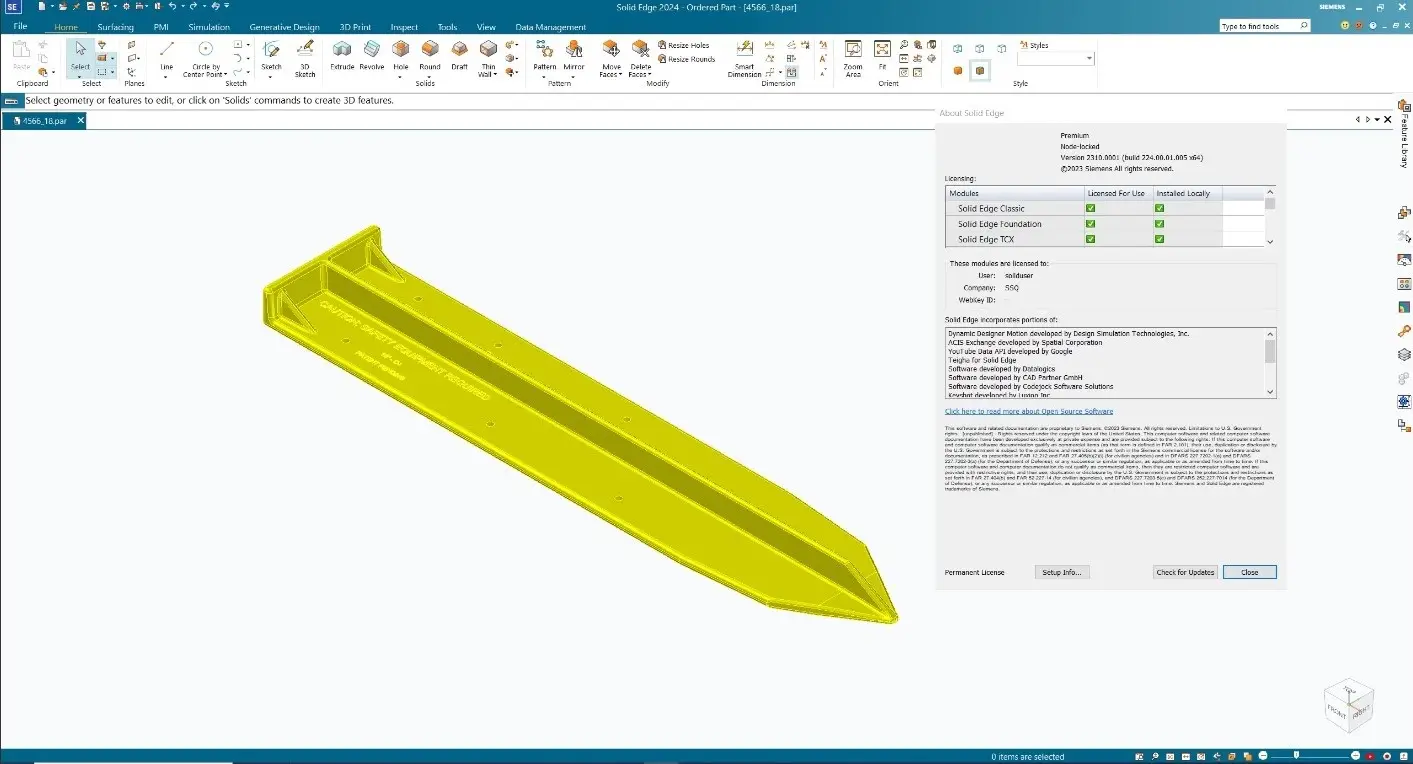Switch to the 3D Print tab
The height and width of the screenshot is (764, 1413).
354,27
